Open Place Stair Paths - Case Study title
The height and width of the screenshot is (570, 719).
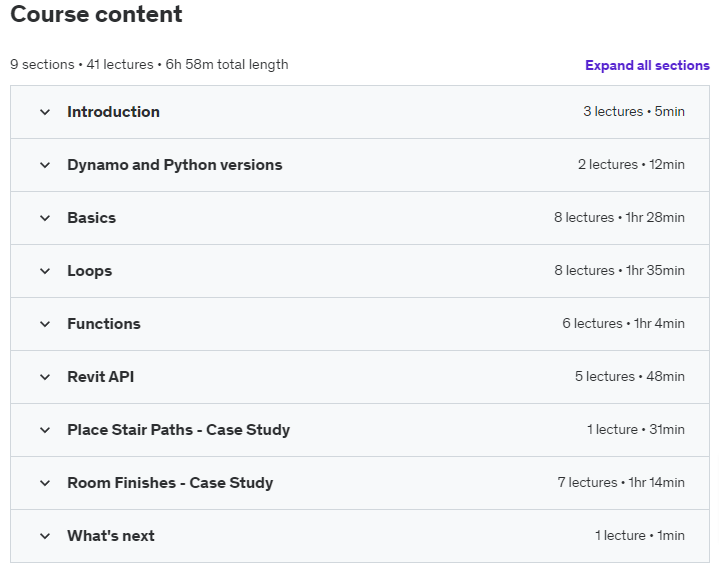(178, 430)
